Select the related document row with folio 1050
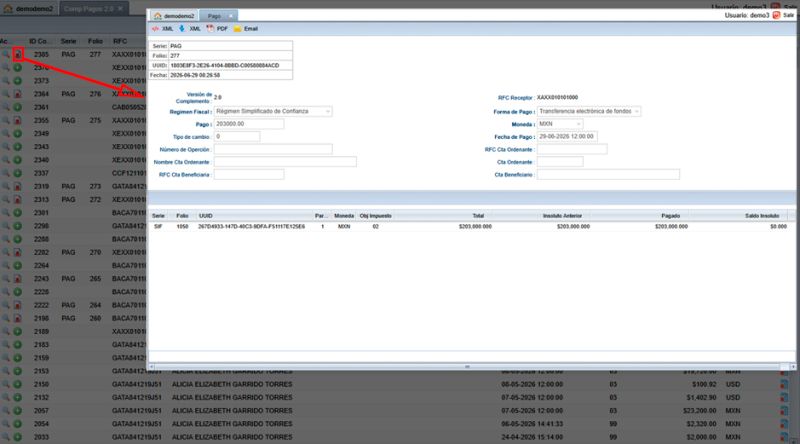Viewport: 800px width, 444px height. pos(469,227)
